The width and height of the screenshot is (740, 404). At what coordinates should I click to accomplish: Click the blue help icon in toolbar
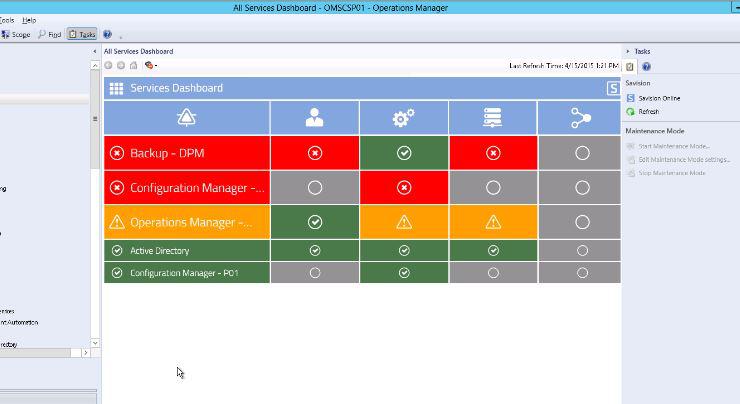107,34
